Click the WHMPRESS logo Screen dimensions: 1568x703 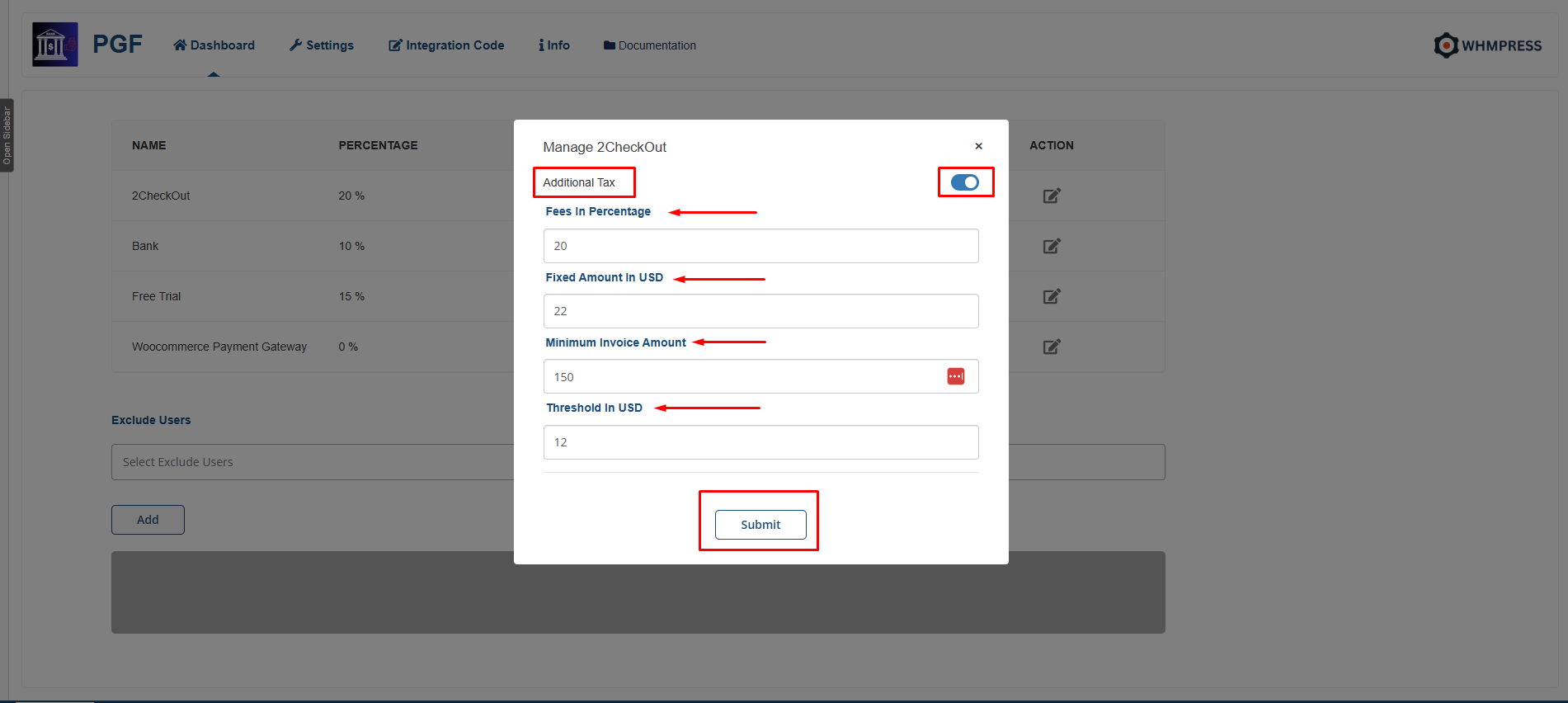1487,45
